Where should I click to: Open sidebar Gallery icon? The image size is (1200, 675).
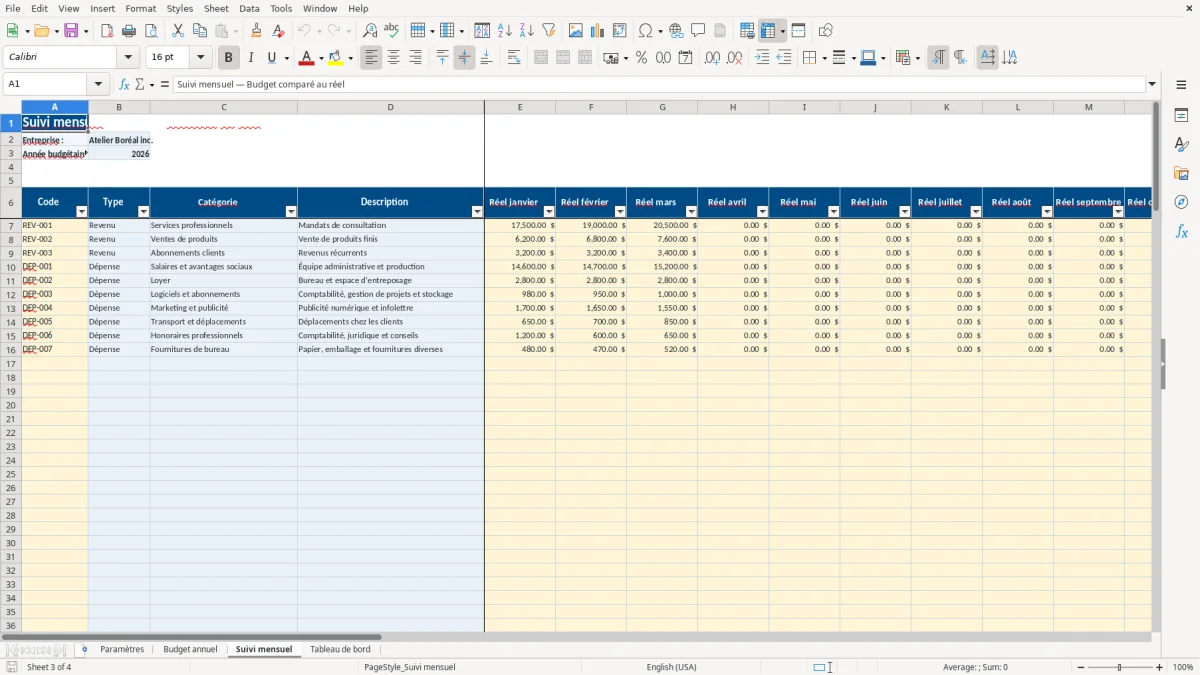(1181, 173)
